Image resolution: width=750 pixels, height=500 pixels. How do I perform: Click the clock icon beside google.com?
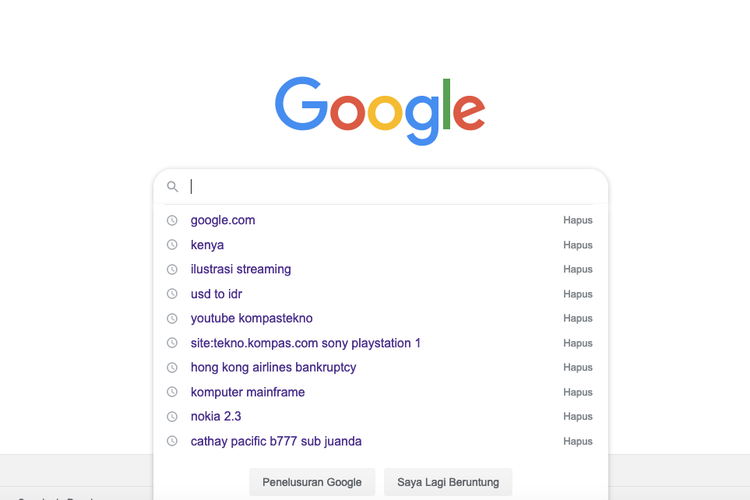[x=172, y=220]
